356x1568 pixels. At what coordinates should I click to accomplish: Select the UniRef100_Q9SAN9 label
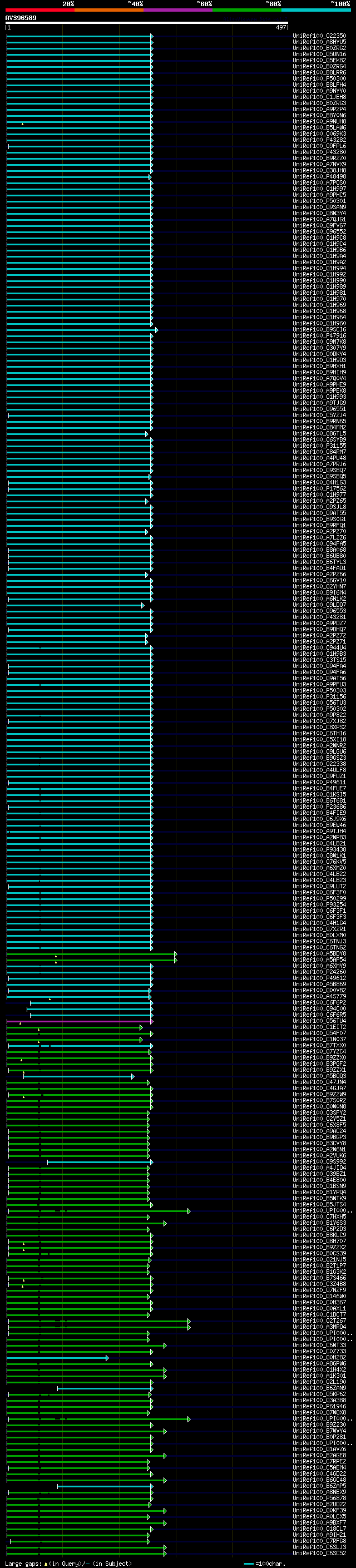click(319, 207)
